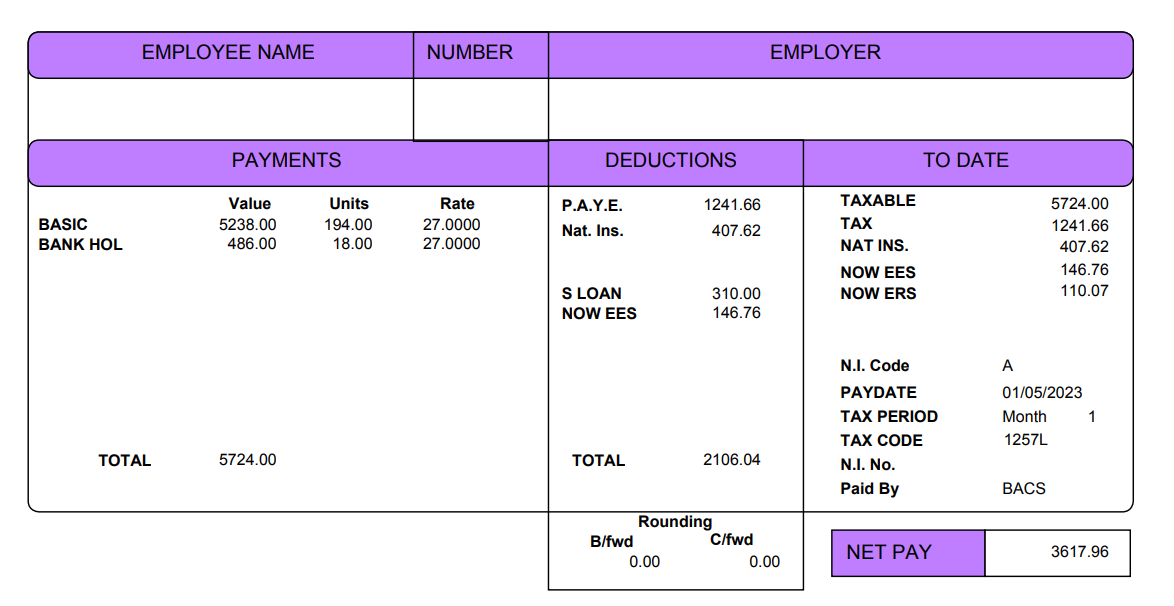Select the PAYMENTS section header
The width and height of the screenshot is (1174, 606).
point(286,161)
